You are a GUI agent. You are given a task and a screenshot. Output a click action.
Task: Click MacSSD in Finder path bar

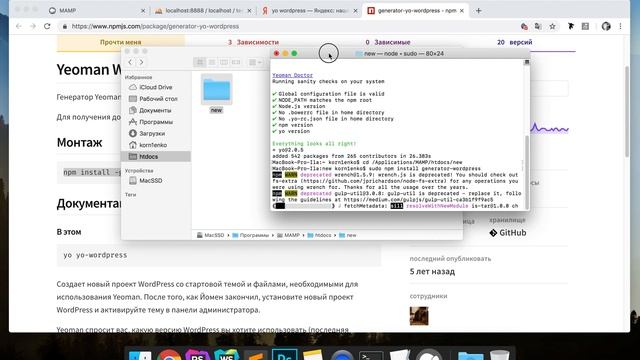[x=211, y=236]
